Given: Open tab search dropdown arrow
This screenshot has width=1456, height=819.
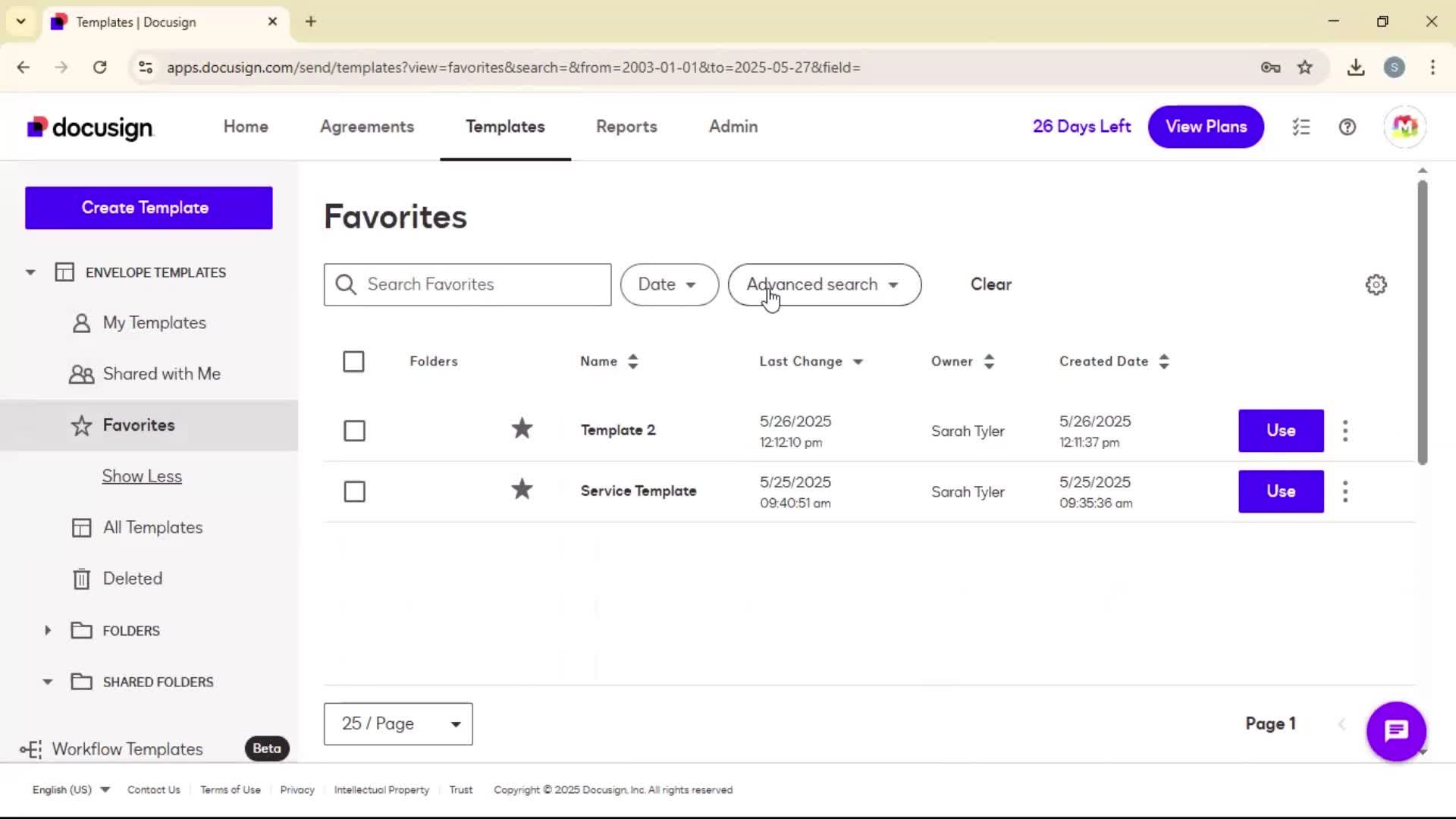Looking at the screenshot, I should click(21, 21).
